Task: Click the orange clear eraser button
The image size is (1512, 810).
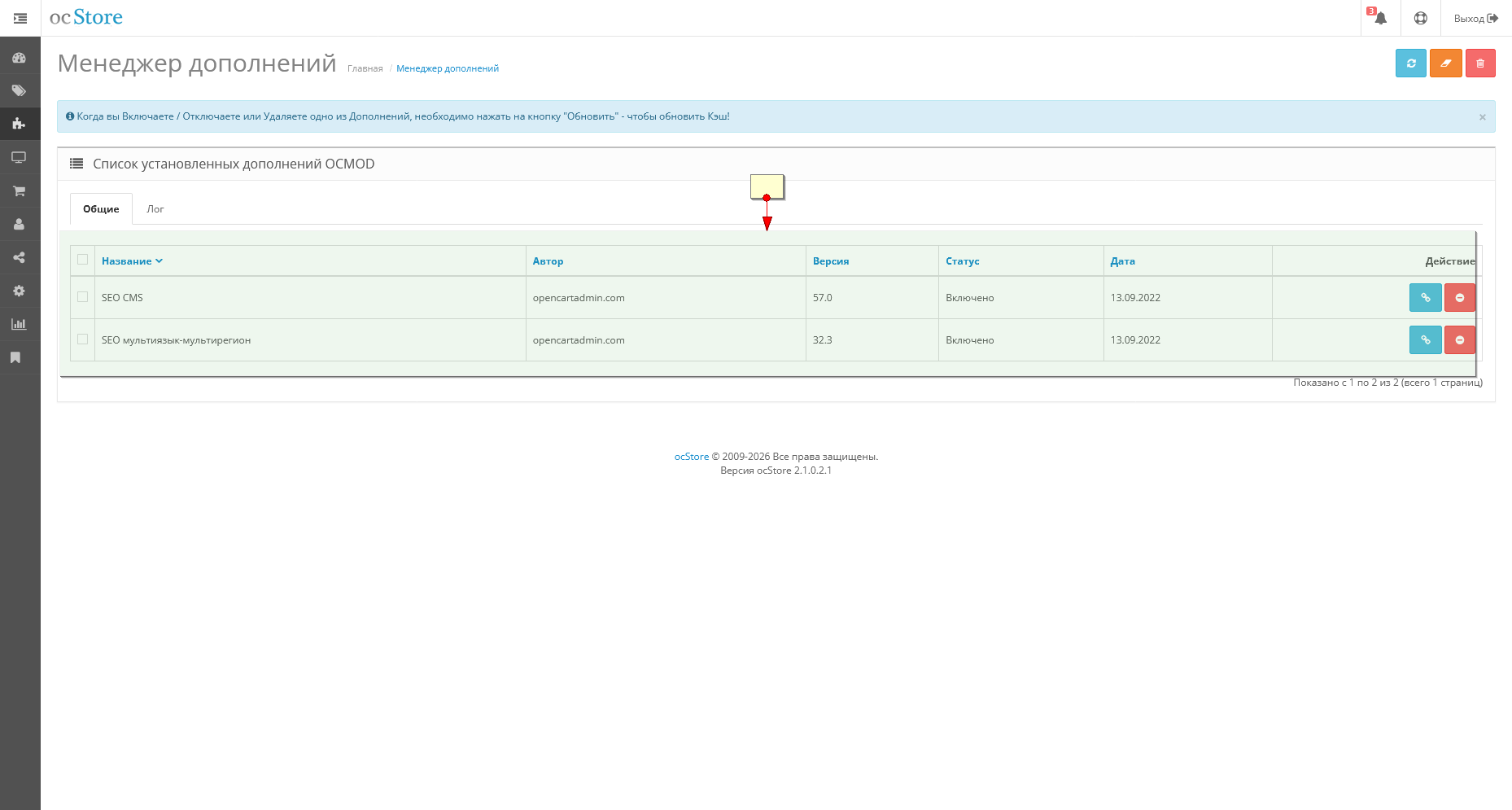Action: coord(1446,63)
